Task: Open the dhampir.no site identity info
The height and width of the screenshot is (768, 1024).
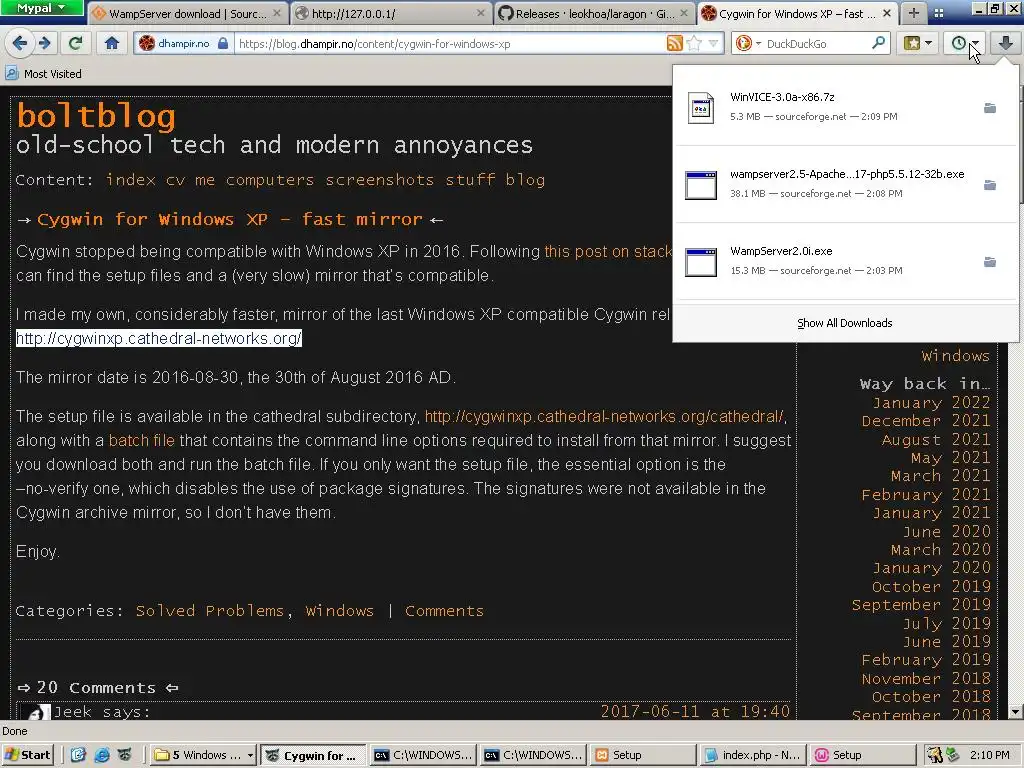Action: point(183,44)
